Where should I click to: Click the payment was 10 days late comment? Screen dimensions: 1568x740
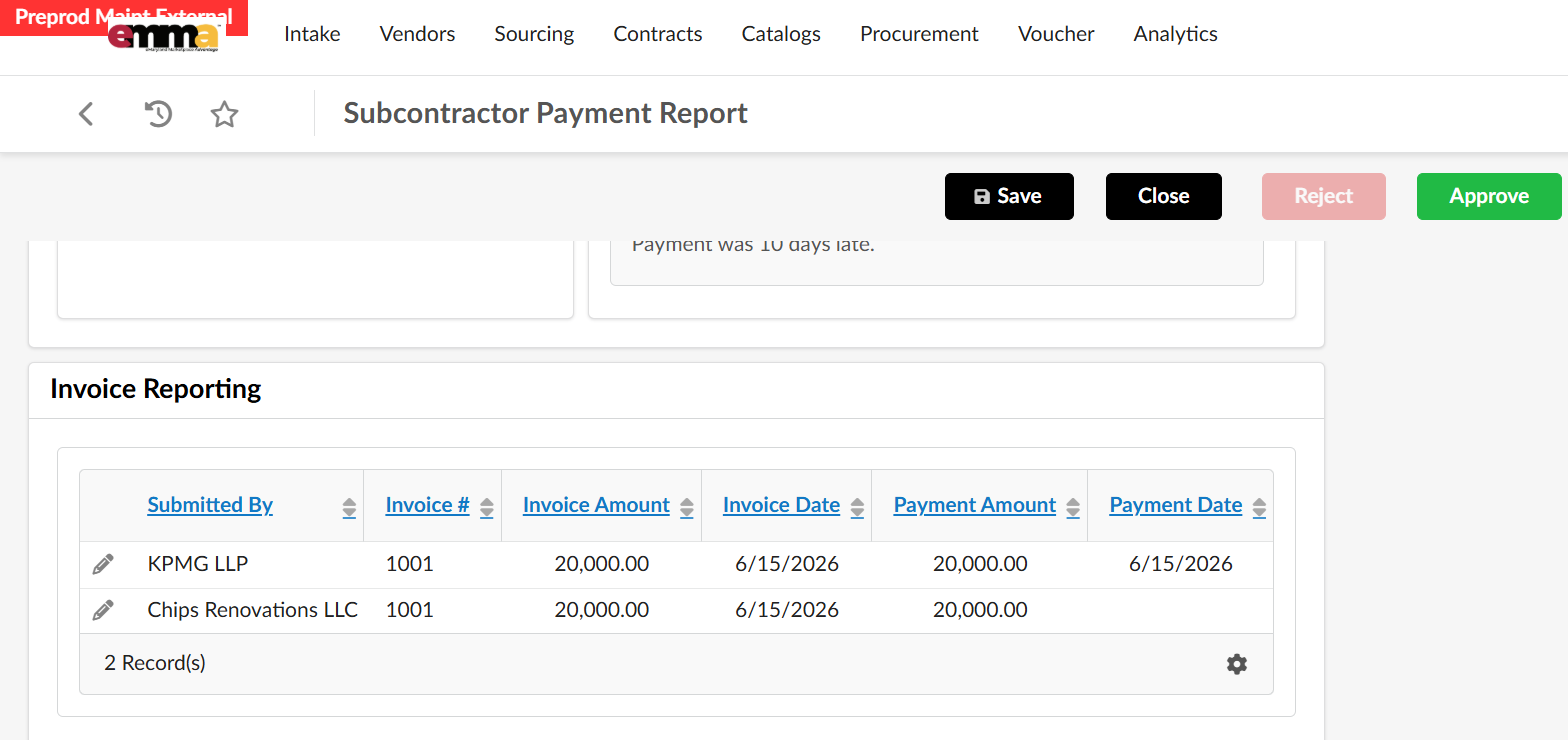tap(753, 245)
